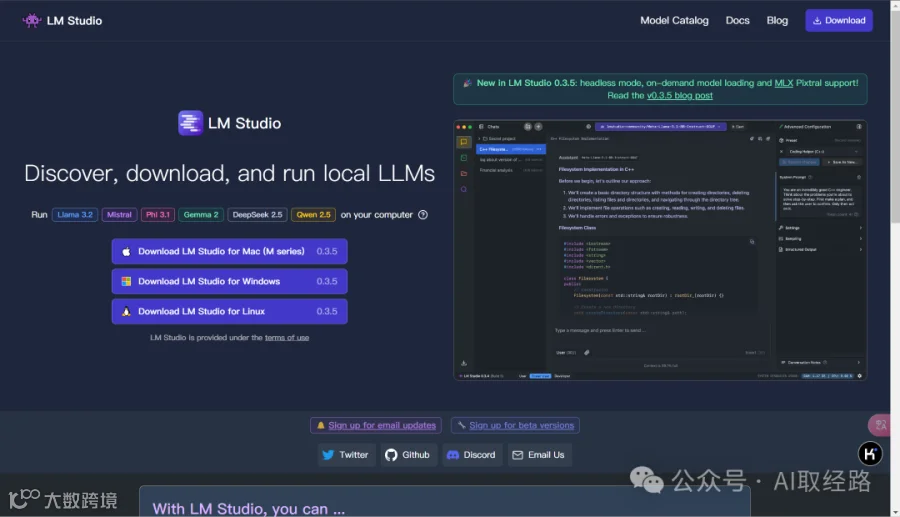Click the pink translate floating icon
The width and height of the screenshot is (900, 517).
[880, 425]
